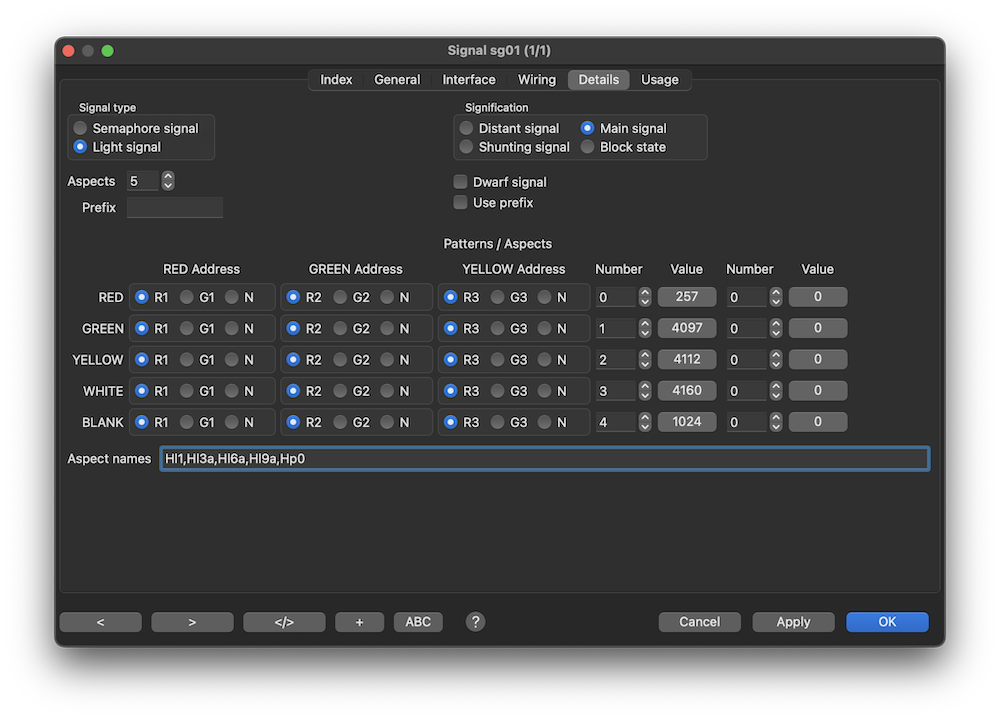The height and width of the screenshot is (719, 1000).
Task: Click the Cancel button
Action: coord(699,622)
